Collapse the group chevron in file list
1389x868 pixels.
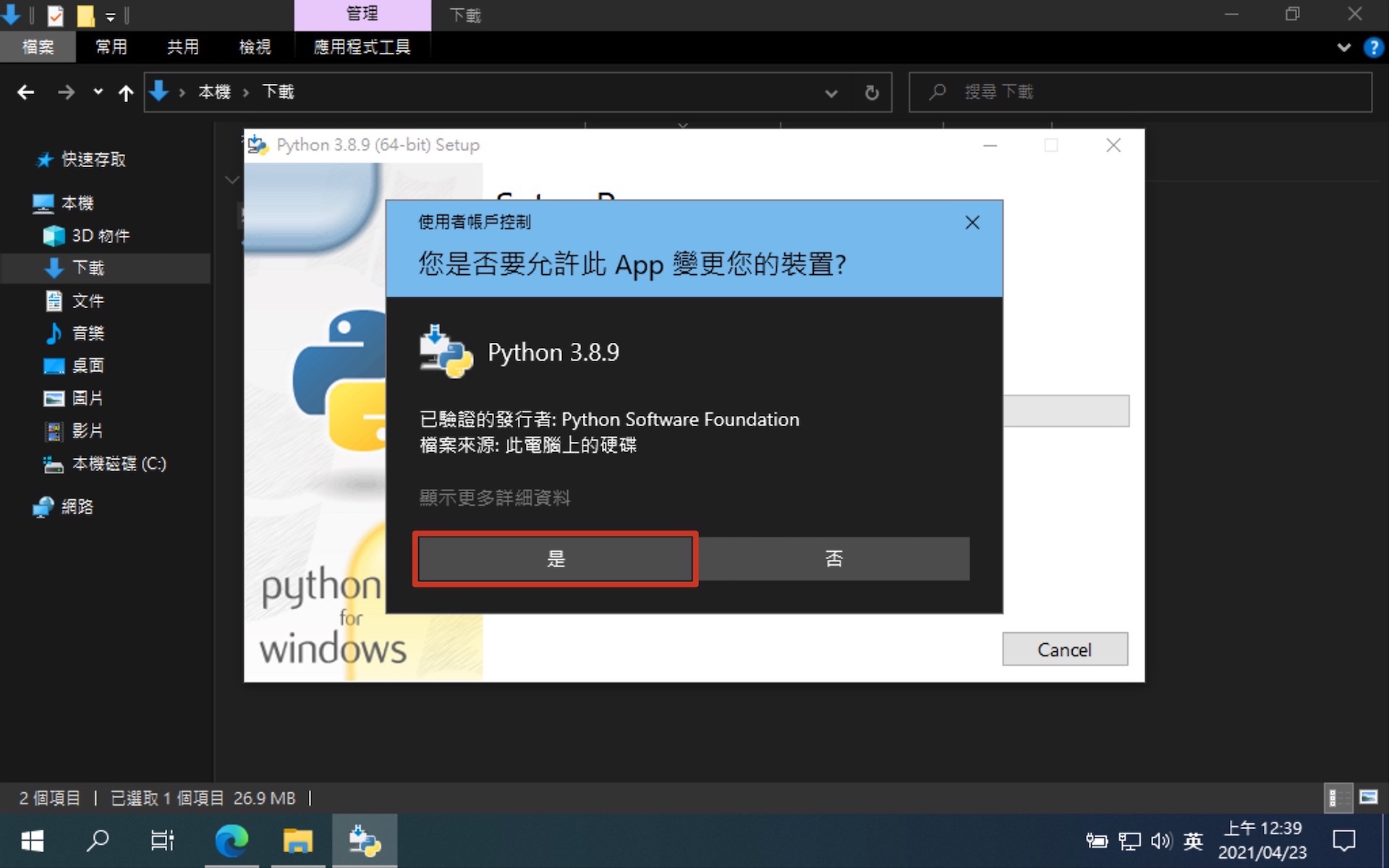tap(231, 179)
